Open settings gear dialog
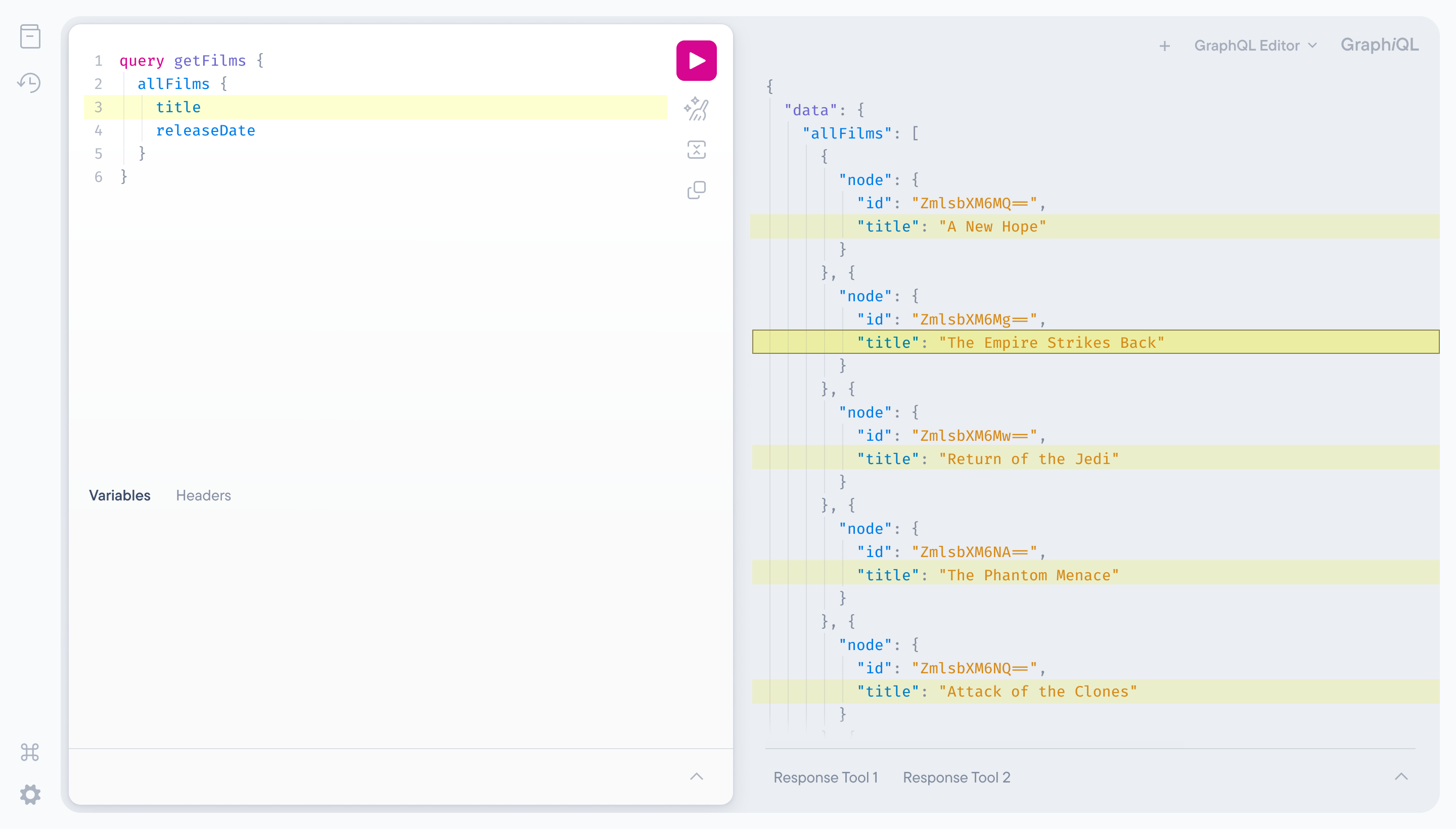 click(30, 794)
